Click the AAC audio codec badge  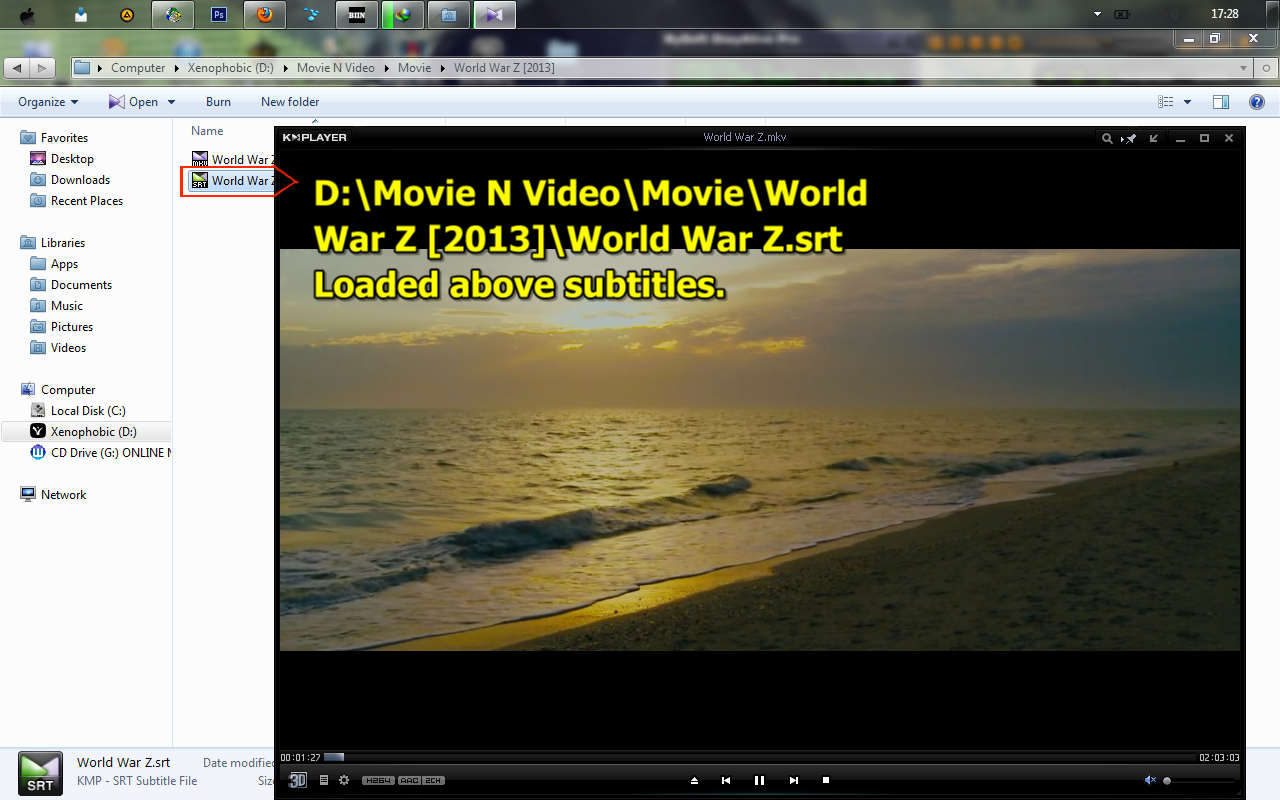[409, 780]
